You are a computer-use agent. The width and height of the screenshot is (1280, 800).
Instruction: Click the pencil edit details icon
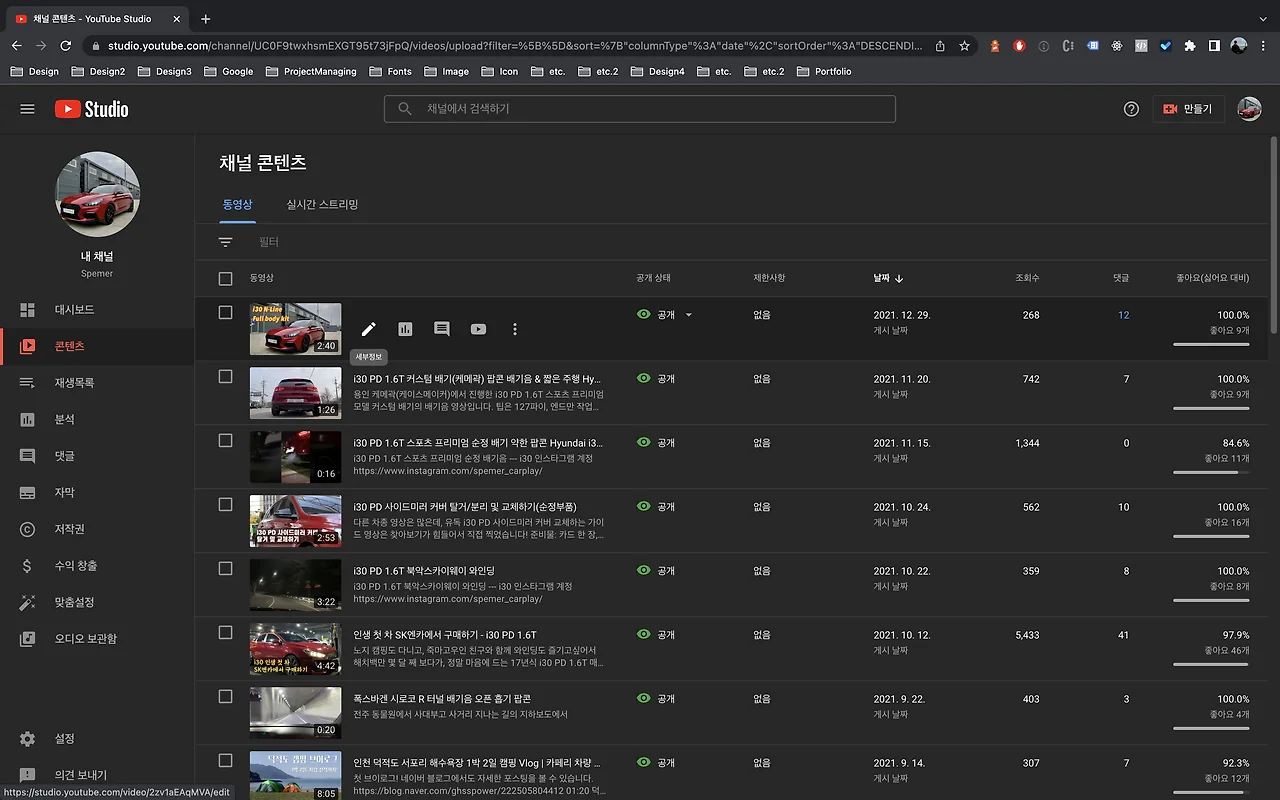[369, 329]
